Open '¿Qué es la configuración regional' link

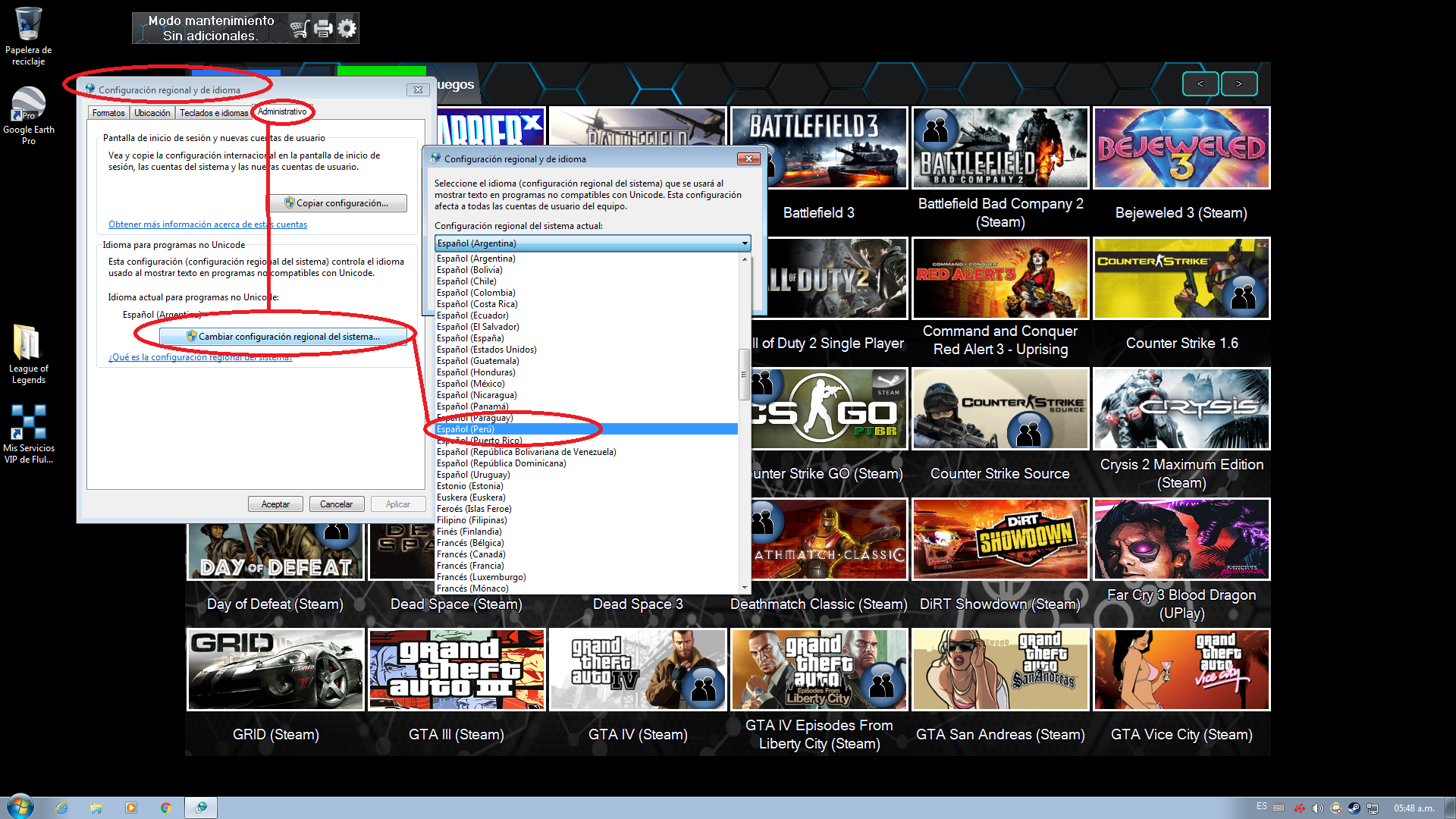coord(200,357)
